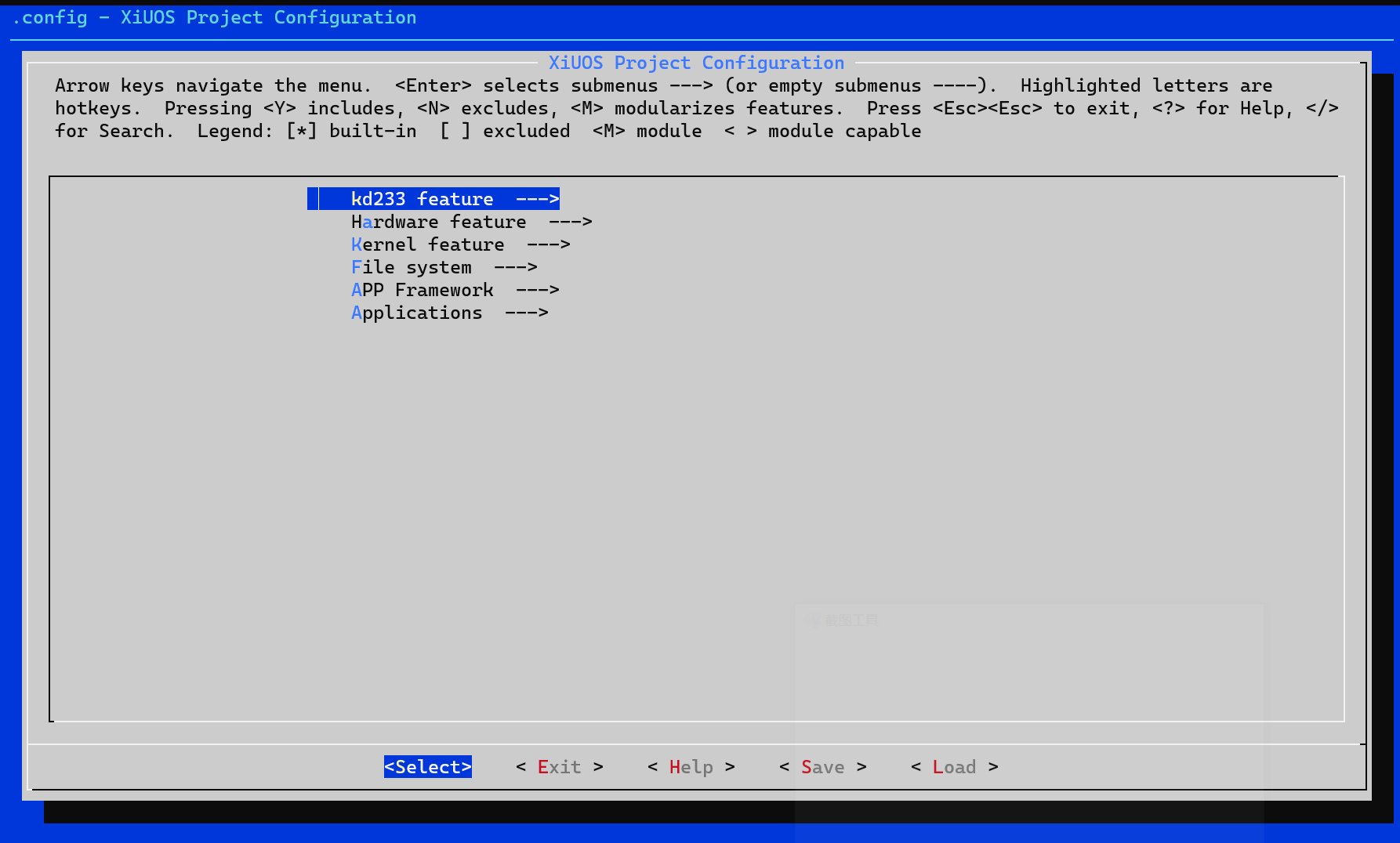Open the File system entry
The width and height of the screenshot is (1400, 843).
[411, 267]
